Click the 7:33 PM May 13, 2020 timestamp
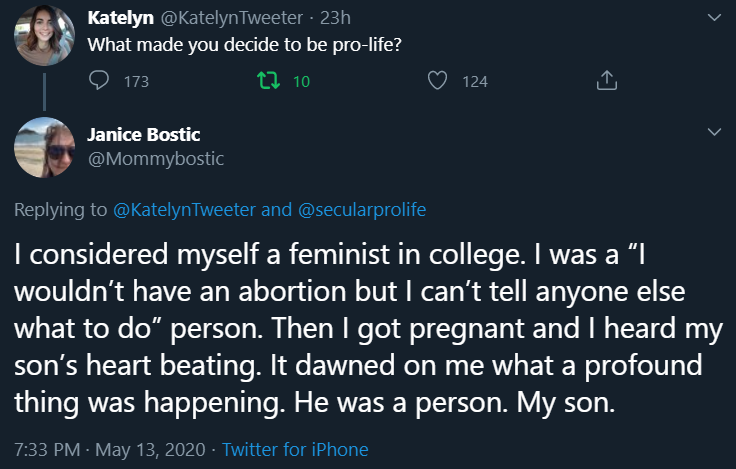The width and height of the screenshot is (736, 469). pos(108,449)
